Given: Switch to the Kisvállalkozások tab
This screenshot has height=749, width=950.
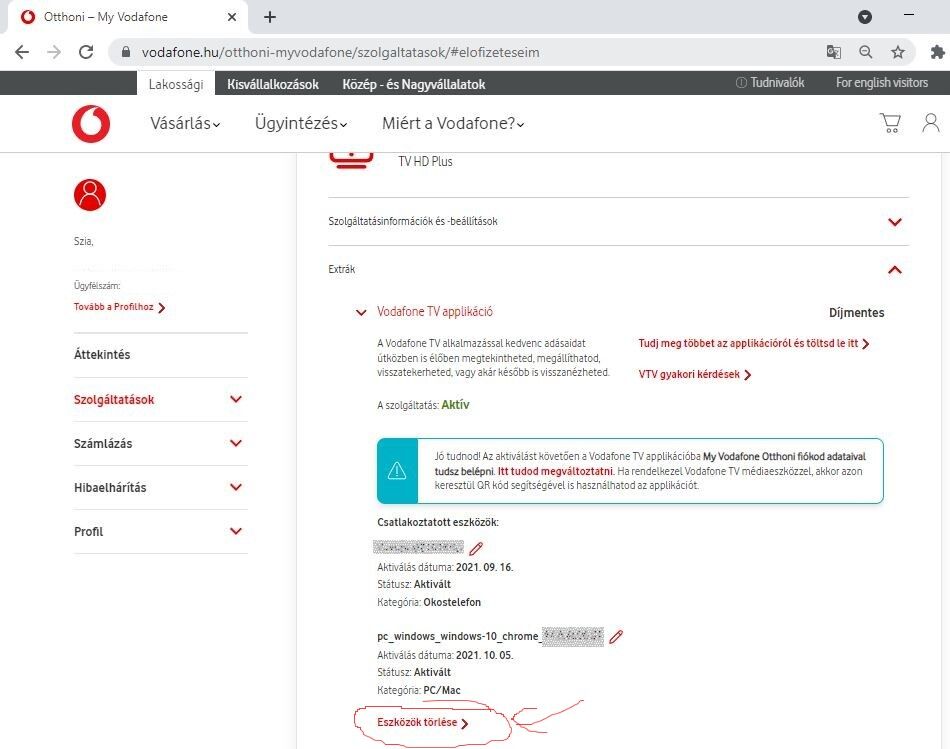Looking at the screenshot, I should pyautogui.click(x=273, y=84).
